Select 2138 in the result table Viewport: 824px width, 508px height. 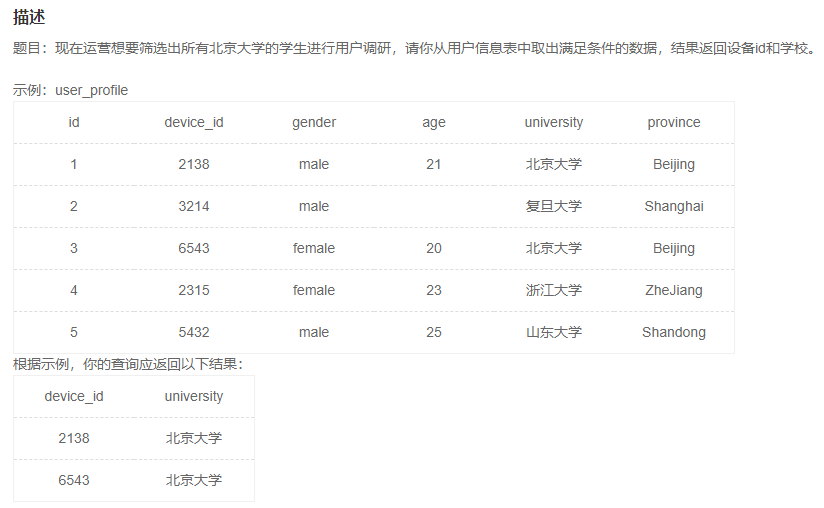tap(74, 438)
